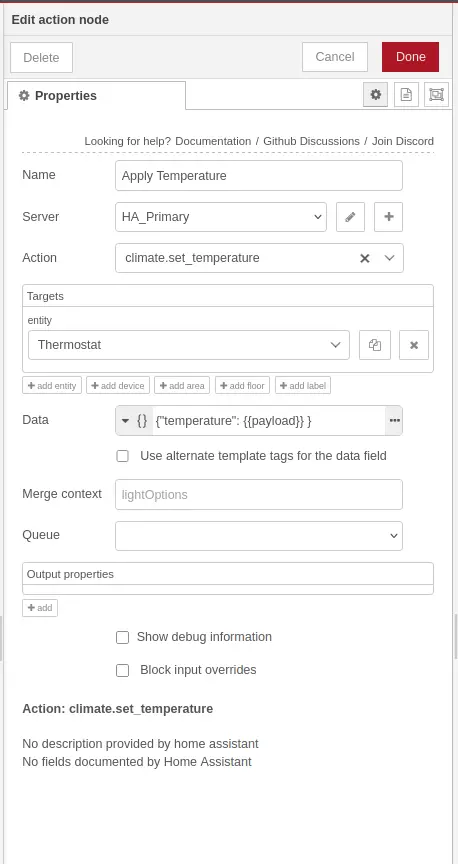Viewport: 458px width, 864px height.
Task: Toggle Use alternate template tags checkbox
Action: pyautogui.click(x=122, y=456)
